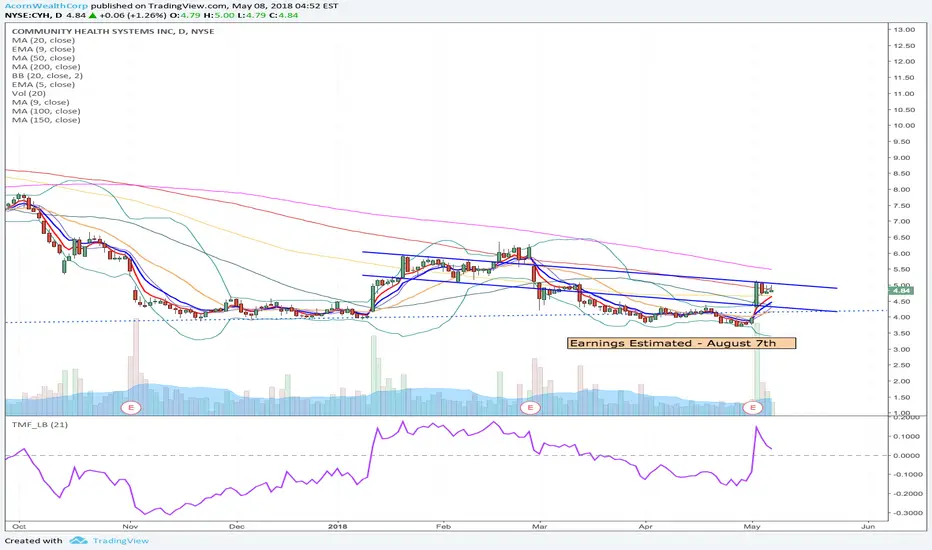Select the EMA (9, close) indicator label
The height and width of the screenshot is (550, 932).
(x=43, y=49)
